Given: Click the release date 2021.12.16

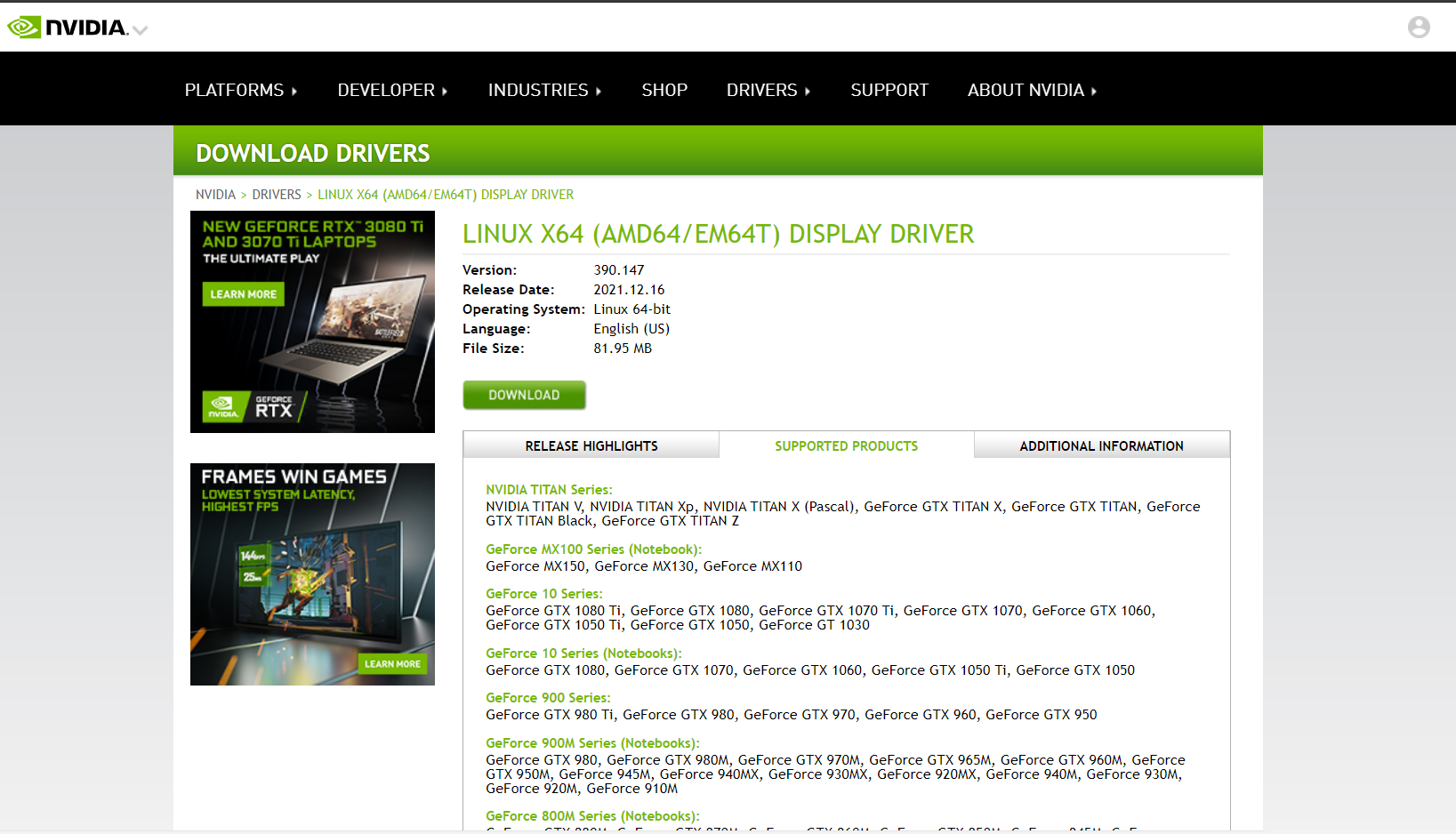Looking at the screenshot, I should coord(629,290).
